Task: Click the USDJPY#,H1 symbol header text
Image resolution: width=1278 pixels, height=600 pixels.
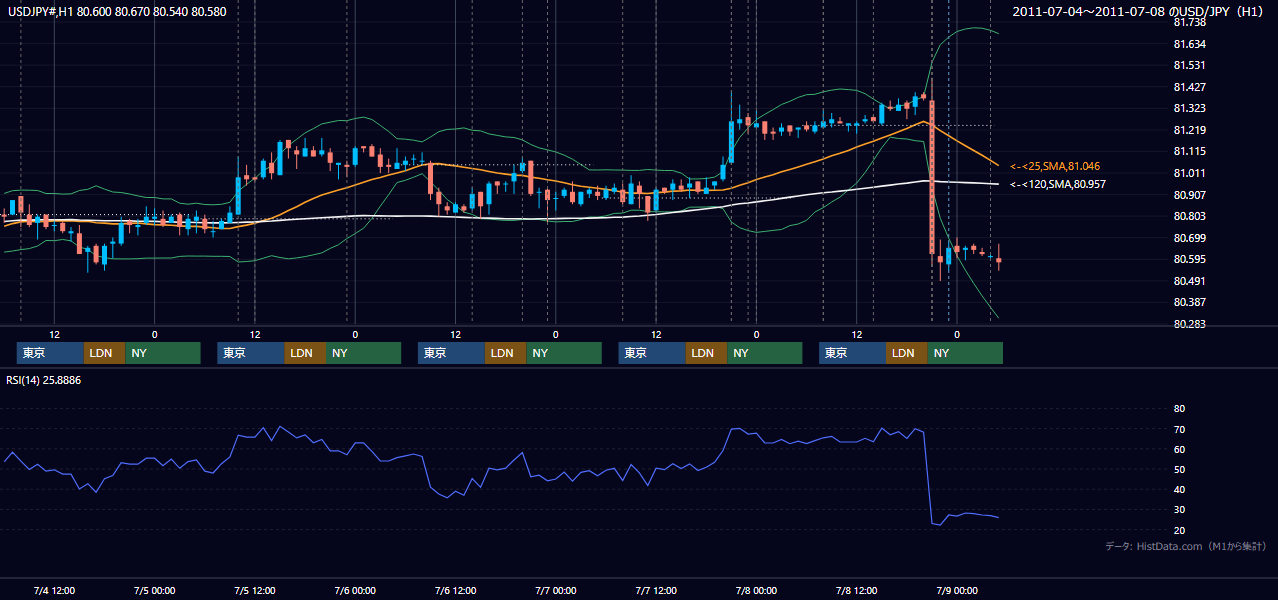Action: [115, 11]
